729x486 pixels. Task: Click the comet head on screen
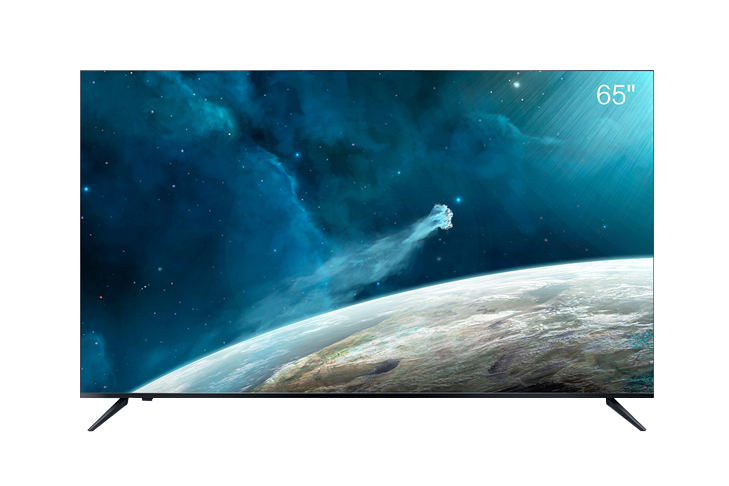(442, 217)
